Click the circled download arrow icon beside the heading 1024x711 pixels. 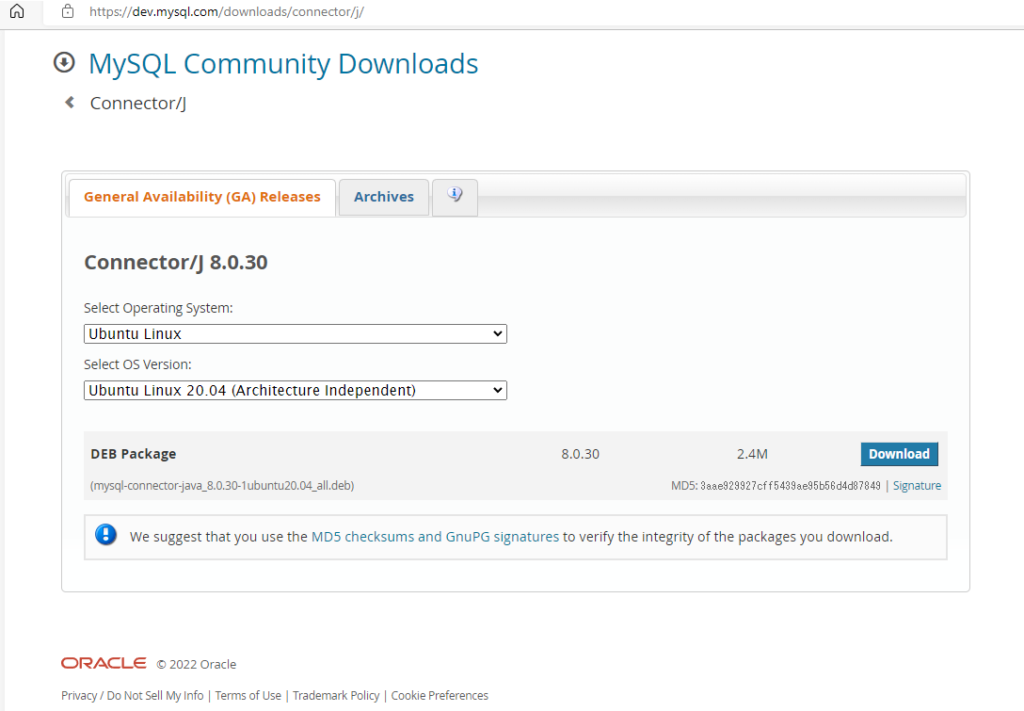coord(64,62)
